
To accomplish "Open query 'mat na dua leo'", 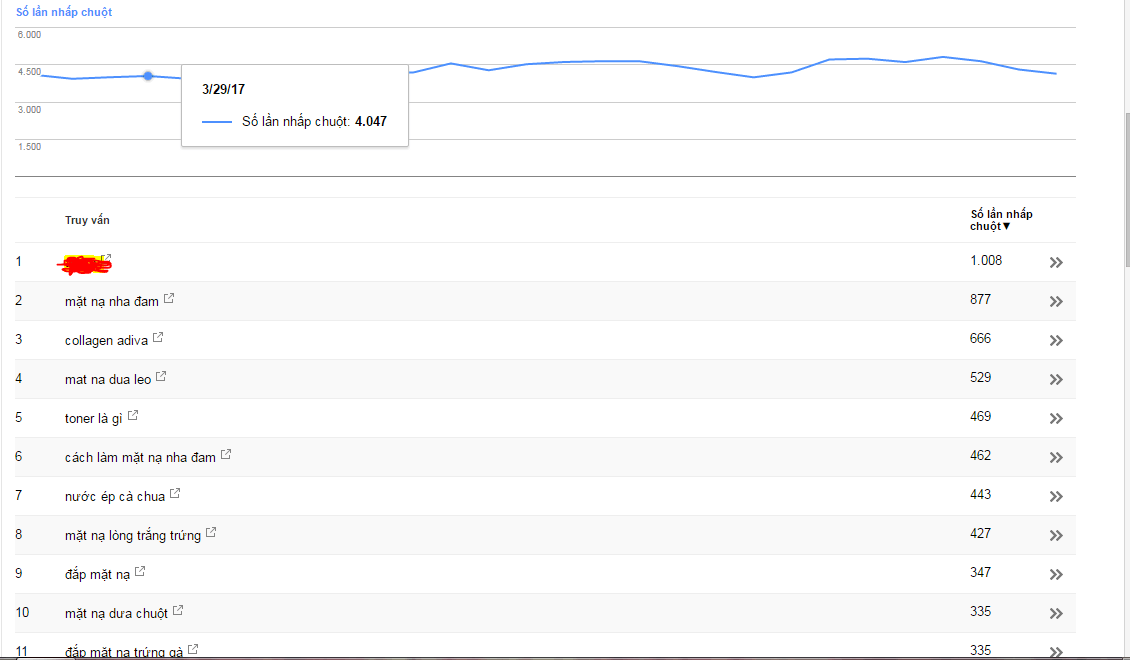I will click(x=108, y=379).
